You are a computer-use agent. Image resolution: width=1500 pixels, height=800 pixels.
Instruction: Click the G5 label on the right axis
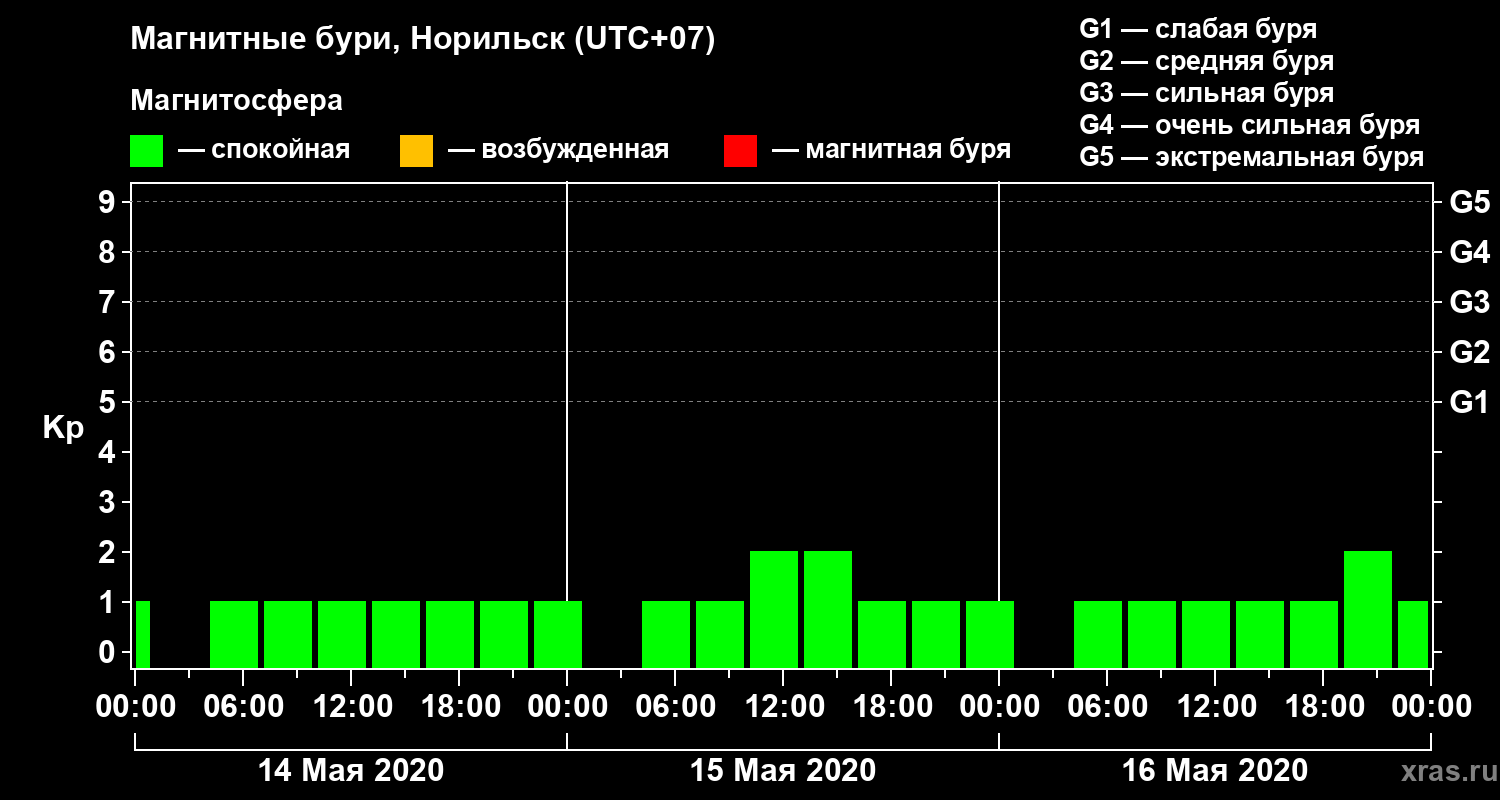[1469, 203]
